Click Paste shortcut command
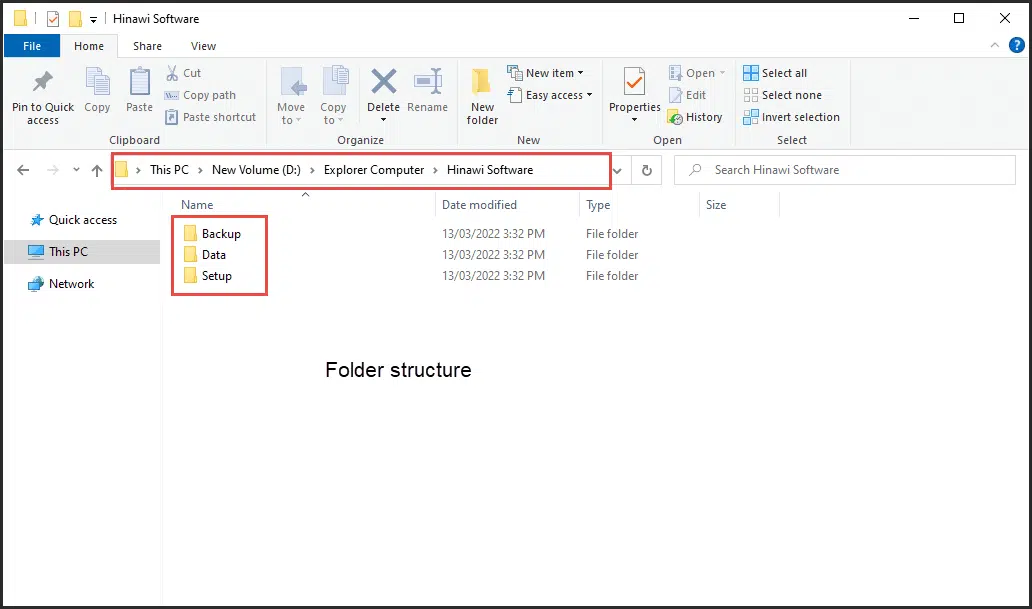The height and width of the screenshot is (609, 1032). 210,117
